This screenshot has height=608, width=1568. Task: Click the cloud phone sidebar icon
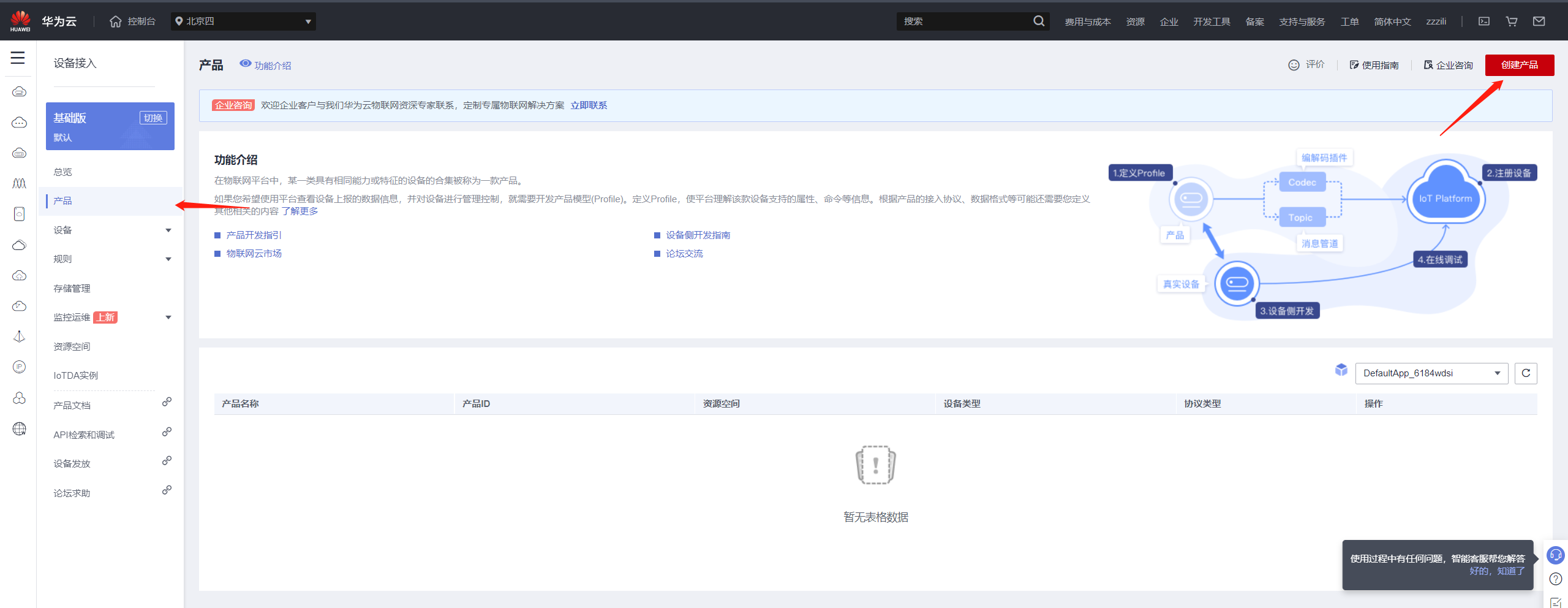click(x=19, y=214)
